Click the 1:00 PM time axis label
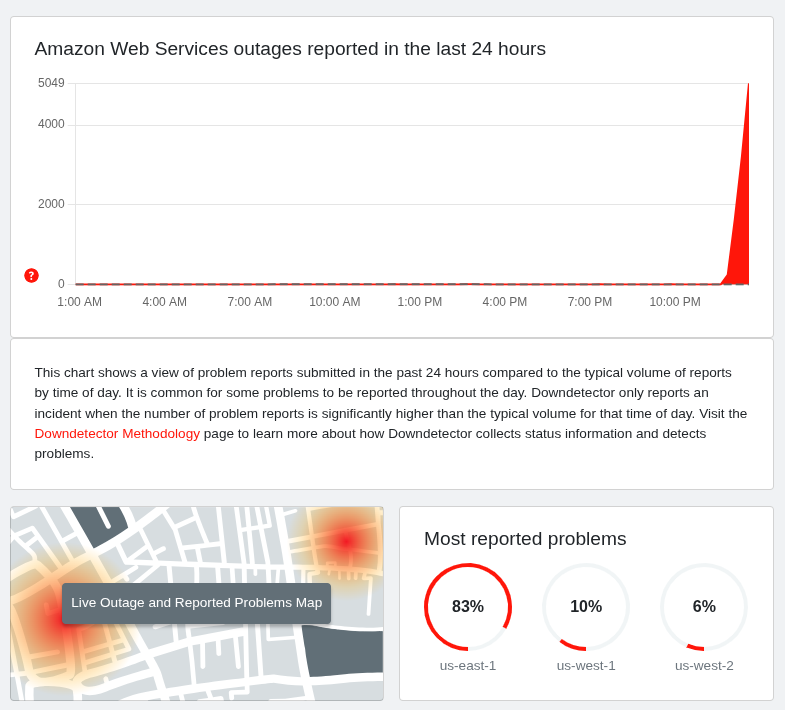 420,302
